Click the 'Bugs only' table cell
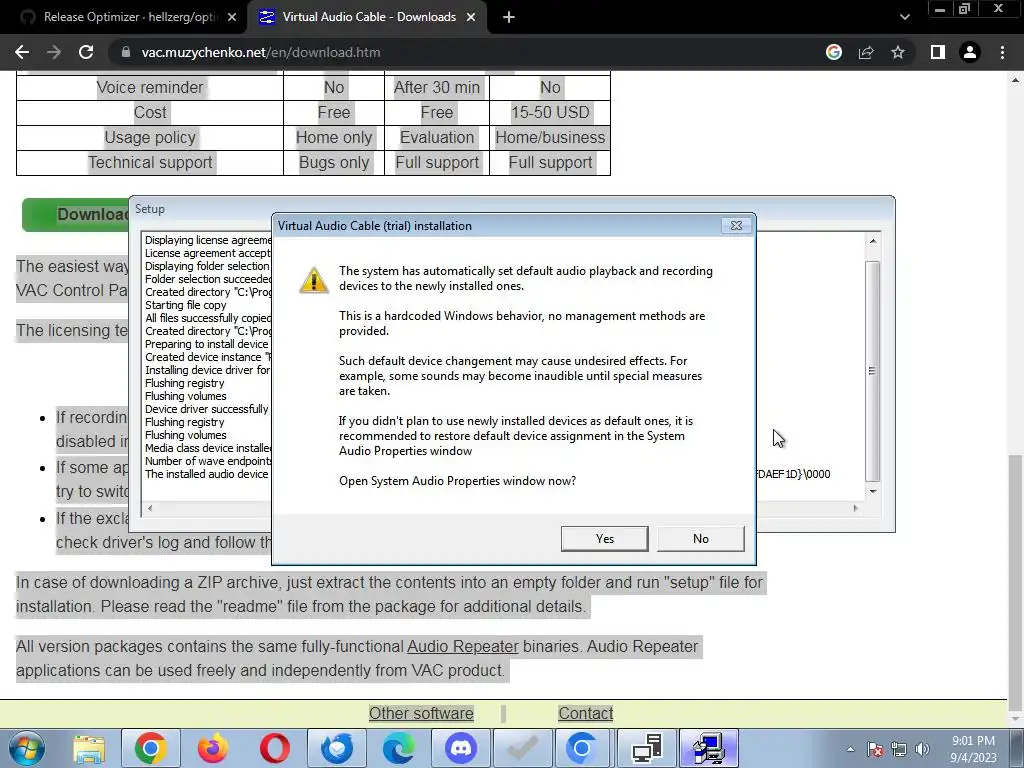Image resolution: width=1024 pixels, height=768 pixels. (334, 163)
